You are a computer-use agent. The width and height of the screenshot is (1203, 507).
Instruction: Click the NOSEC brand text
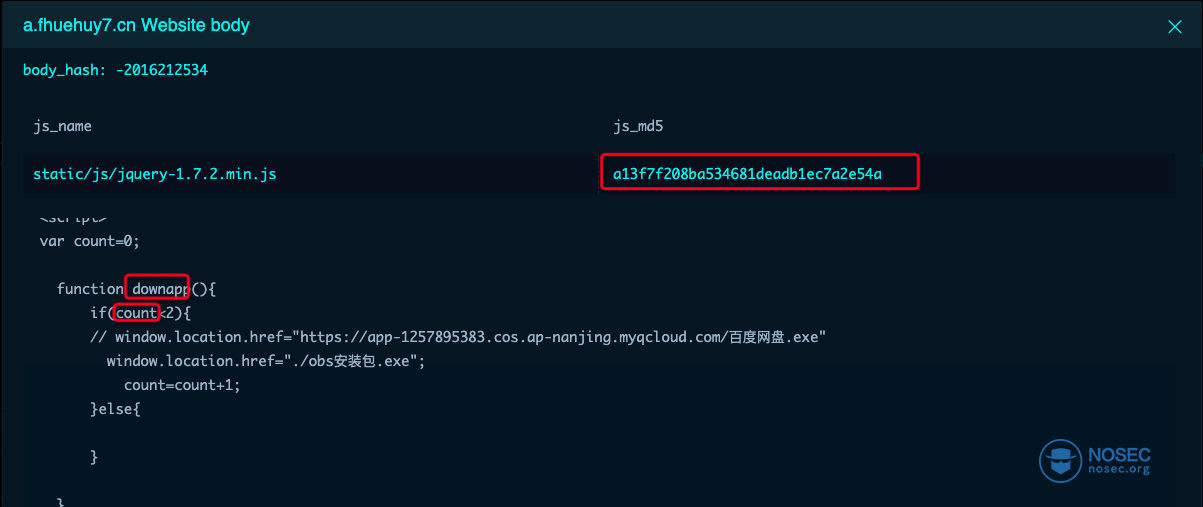click(x=1119, y=453)
